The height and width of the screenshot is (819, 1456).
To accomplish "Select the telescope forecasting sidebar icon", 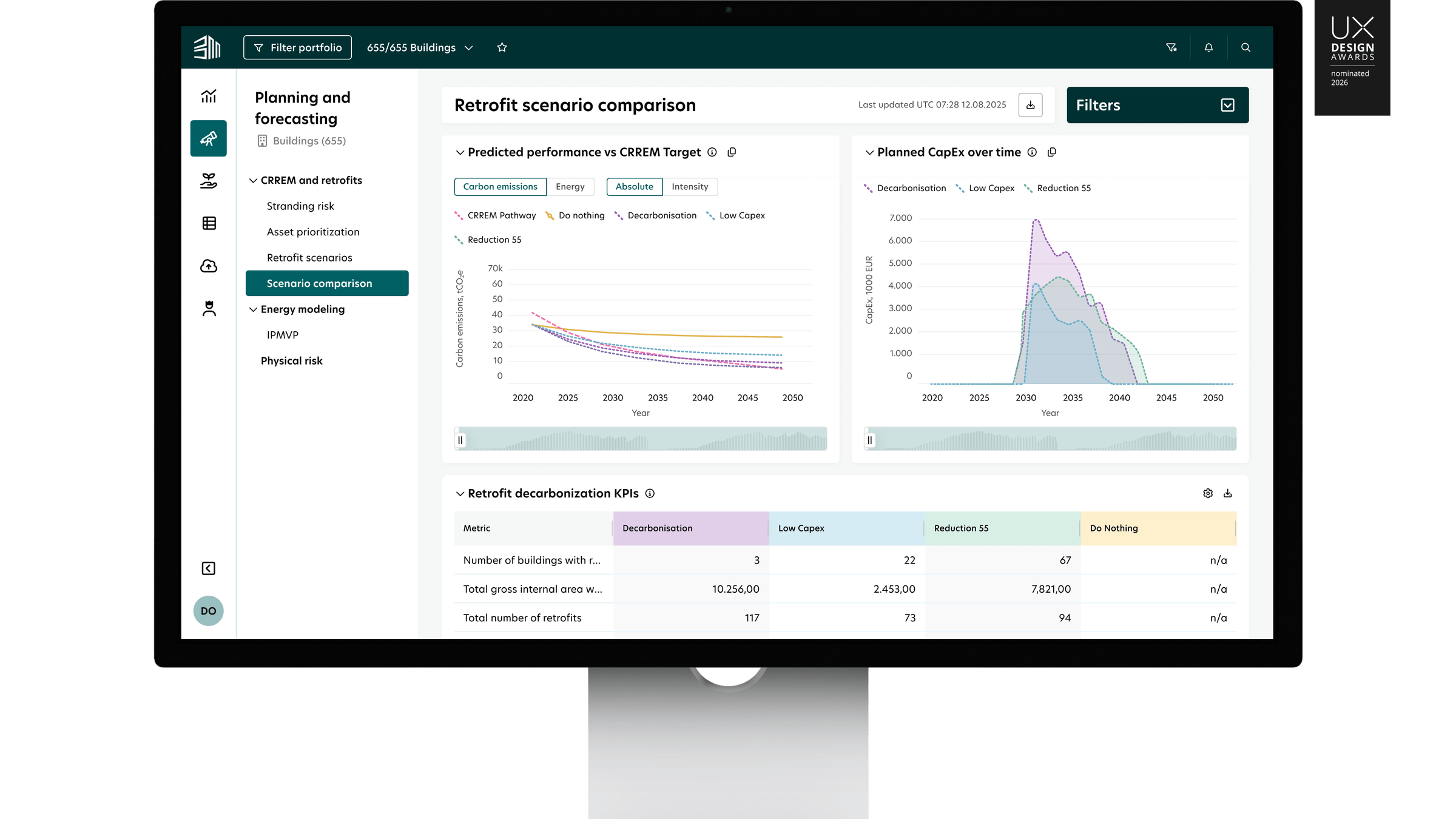I will 209,138.
